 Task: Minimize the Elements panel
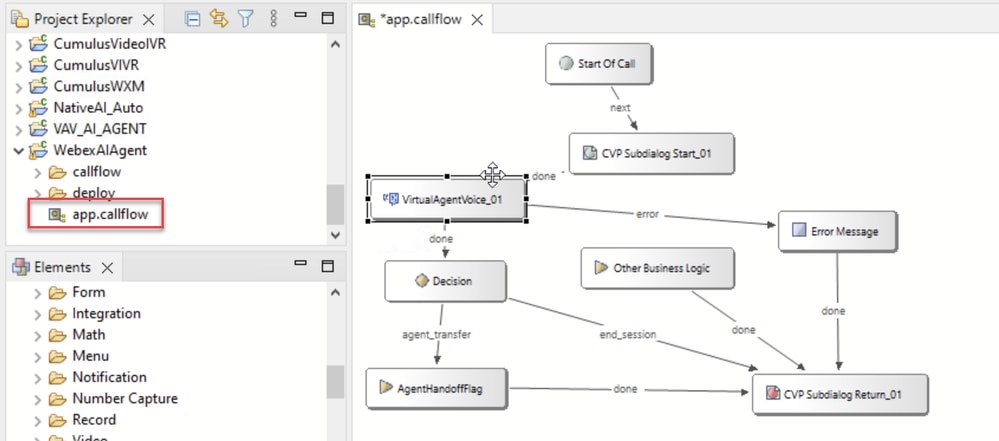(x=301, y=263)
